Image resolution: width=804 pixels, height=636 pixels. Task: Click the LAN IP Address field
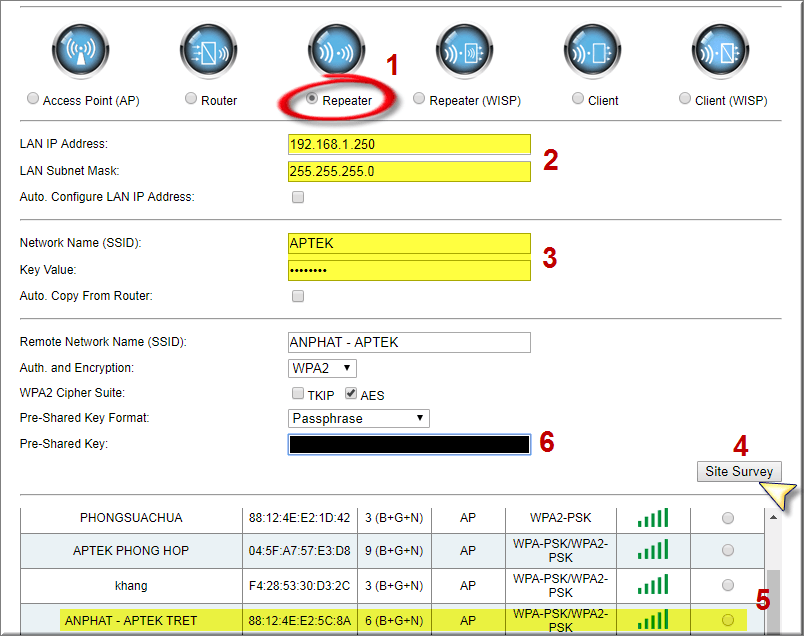(x=409, y=145)
